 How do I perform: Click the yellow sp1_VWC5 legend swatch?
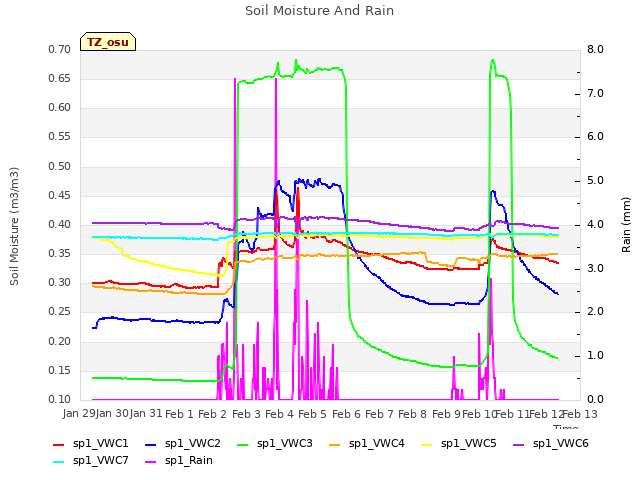pyautogui.click(x=427, y=444)
